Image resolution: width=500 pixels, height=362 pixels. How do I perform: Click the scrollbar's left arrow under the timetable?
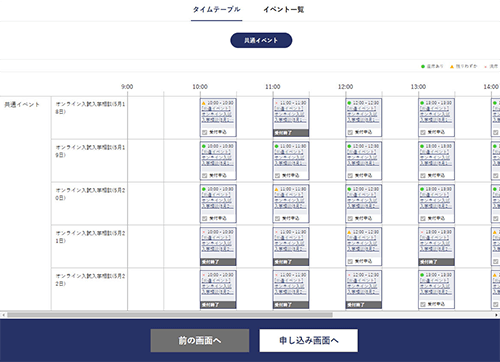[x=3, y=315]
